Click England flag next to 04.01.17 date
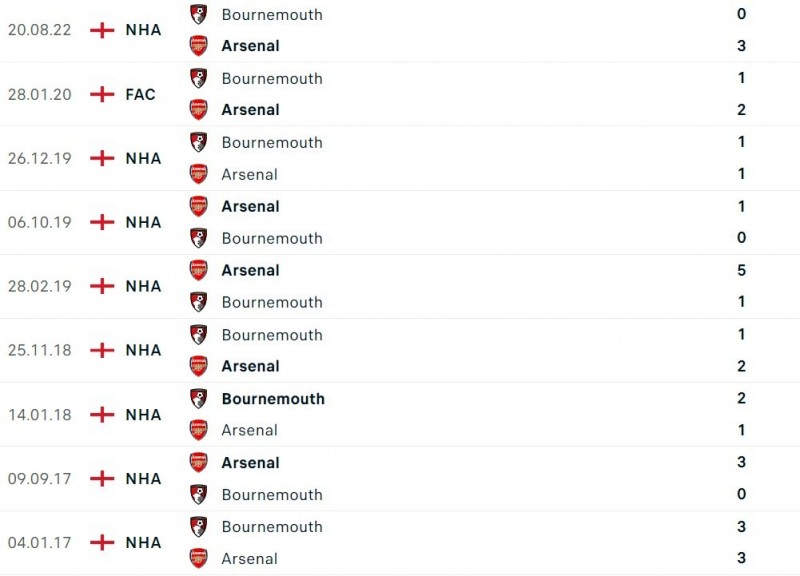800x576 pixels. 102,542
